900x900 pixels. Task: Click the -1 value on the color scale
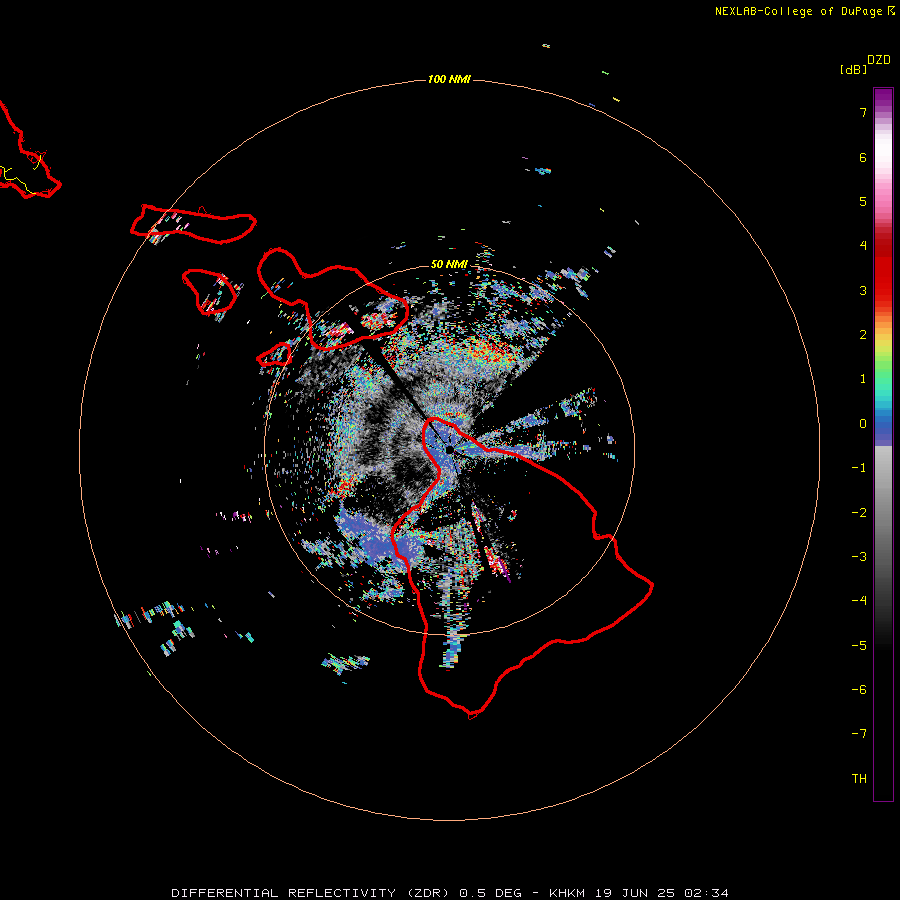859,468
